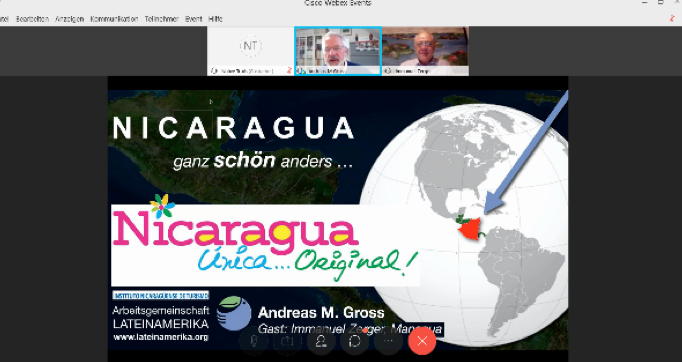The image size is (682, 362).
Task: Open the chat bubble icon
Action: coord(355,341)
